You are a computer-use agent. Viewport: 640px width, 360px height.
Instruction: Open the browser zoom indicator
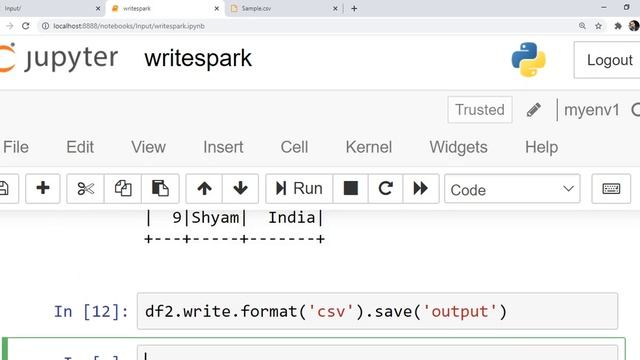pyautogui.click(x=582, y=26)
